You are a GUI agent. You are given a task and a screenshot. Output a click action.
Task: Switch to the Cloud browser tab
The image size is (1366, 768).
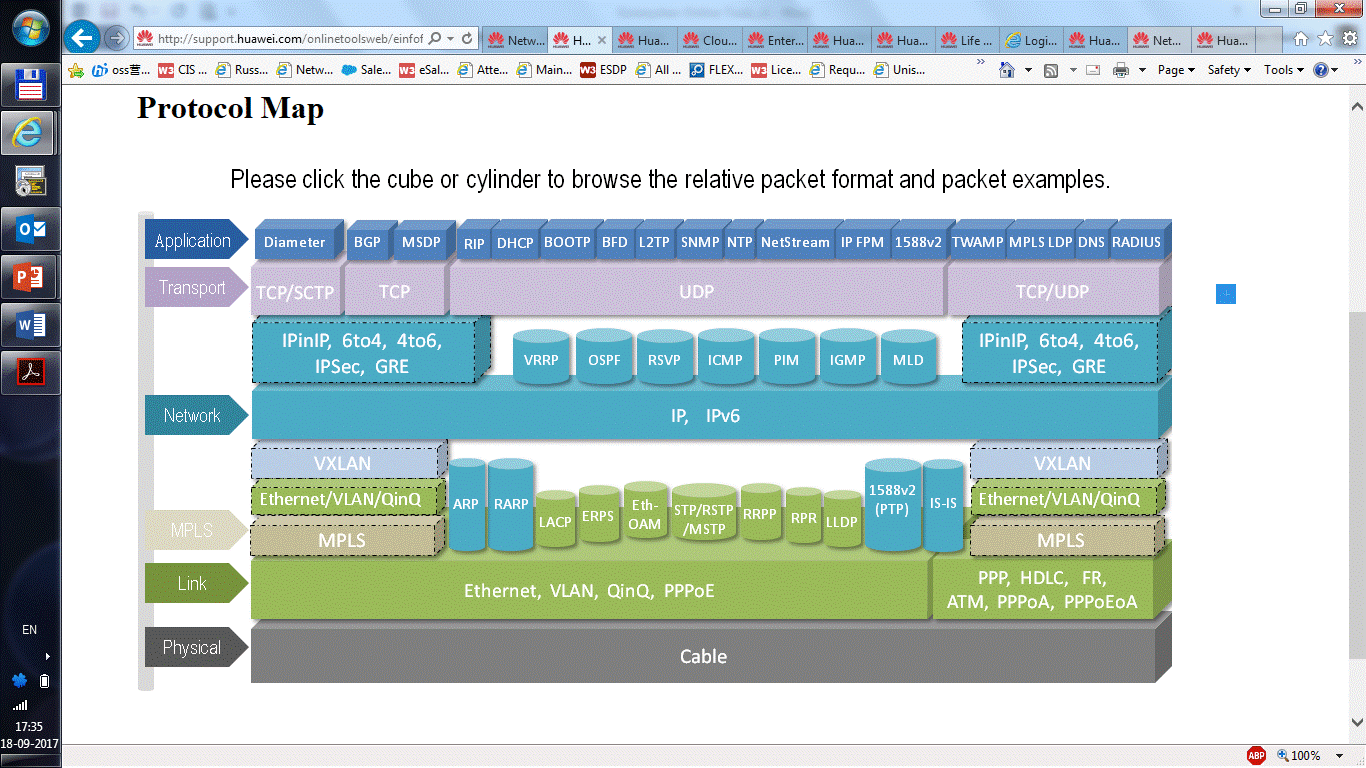click(x=708, y=40)
